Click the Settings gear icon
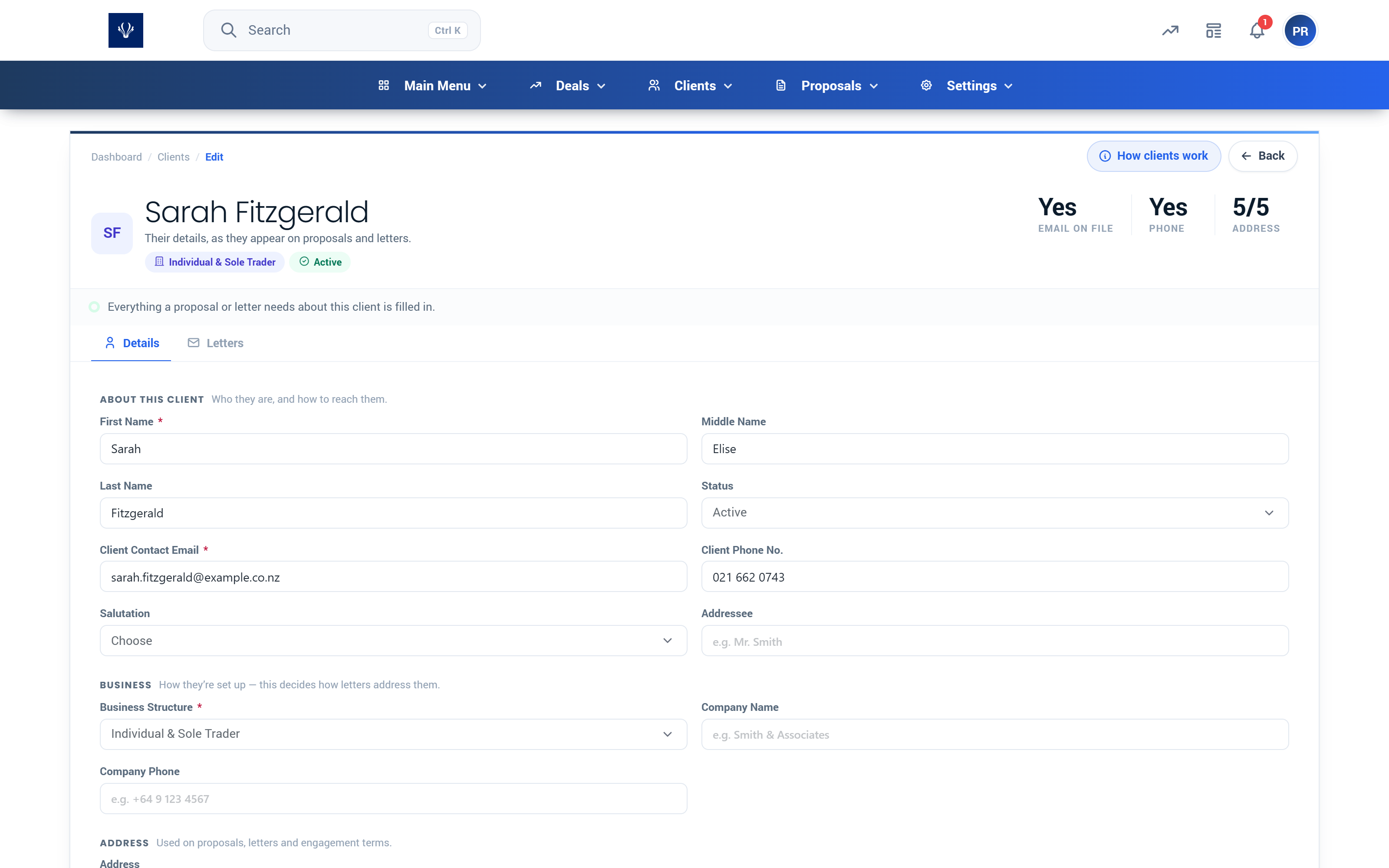Viewport: 1389px width, 868px height. point(926,85)
